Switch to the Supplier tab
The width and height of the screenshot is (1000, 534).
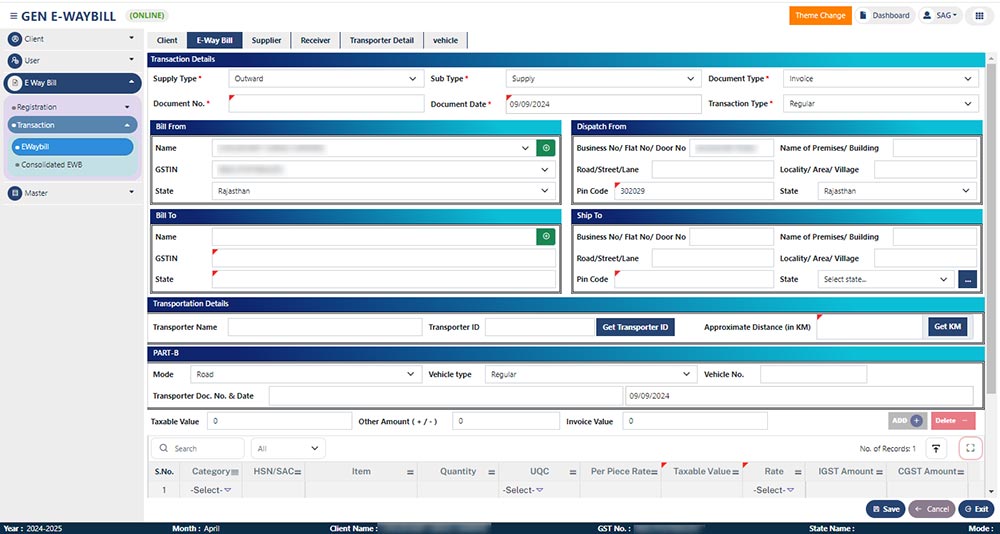coord(266,40)
